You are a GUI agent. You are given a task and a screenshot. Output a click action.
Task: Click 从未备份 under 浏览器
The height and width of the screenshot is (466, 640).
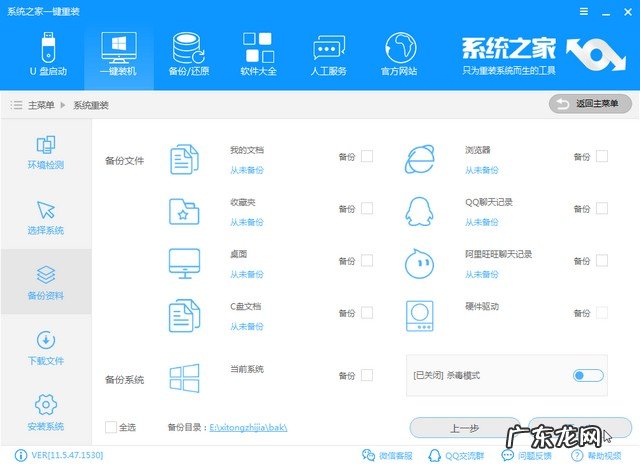tap(482, 170)
